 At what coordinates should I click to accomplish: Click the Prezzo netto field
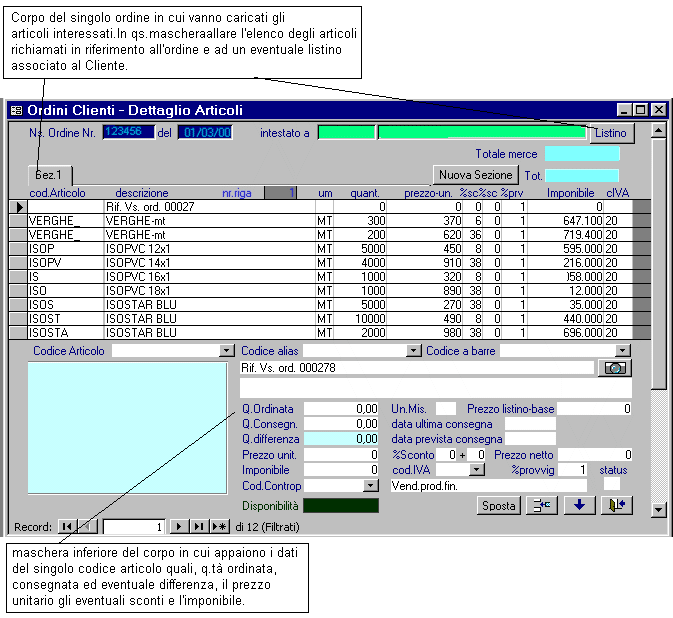tap(595, 454)
